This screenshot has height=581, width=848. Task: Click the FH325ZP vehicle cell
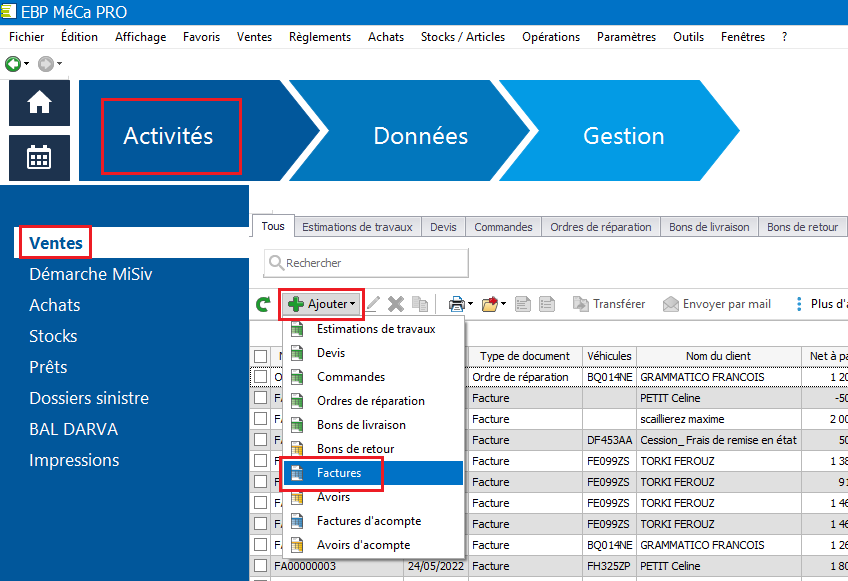tap(610, 566)
